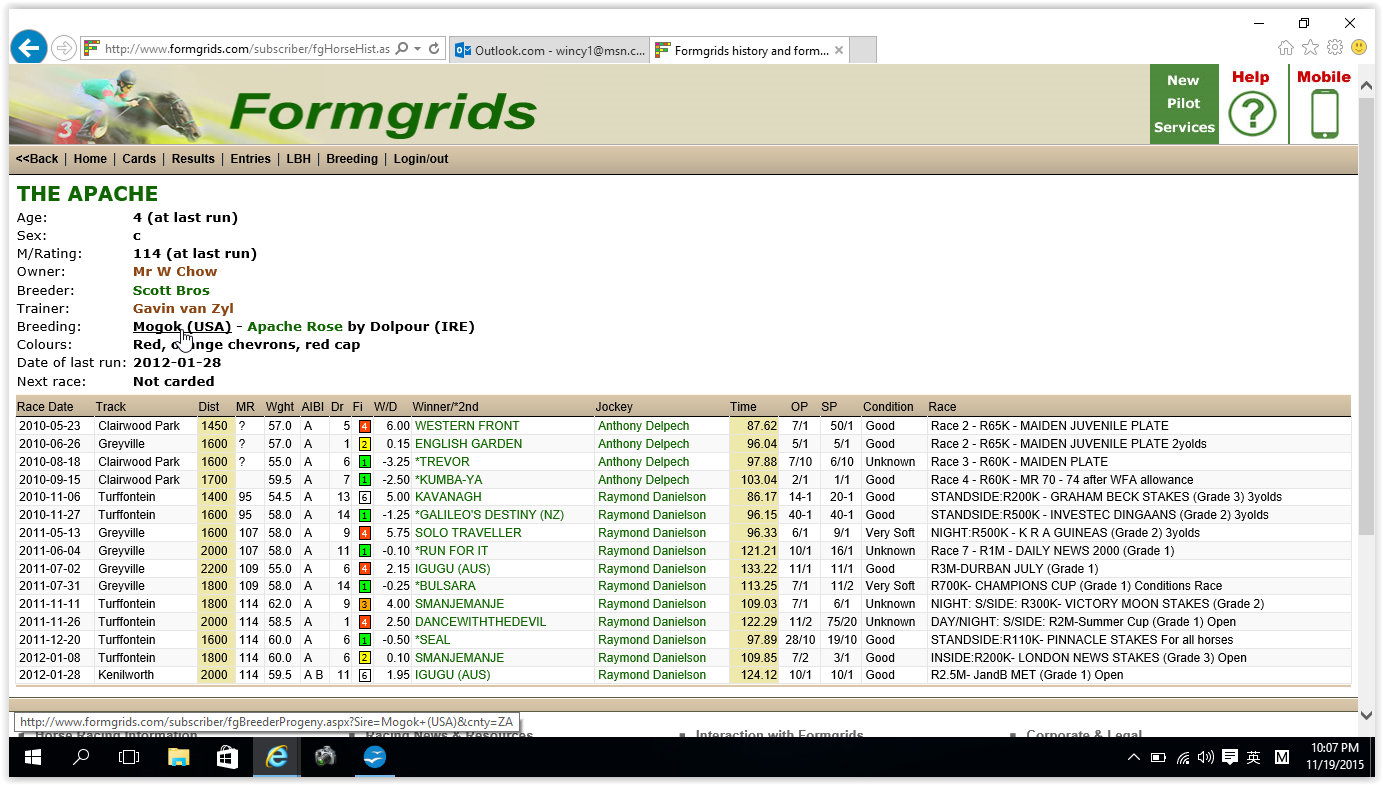Open winner link ENGLISH GARDEN
The image size is (1383, 785).
(468, 444)
